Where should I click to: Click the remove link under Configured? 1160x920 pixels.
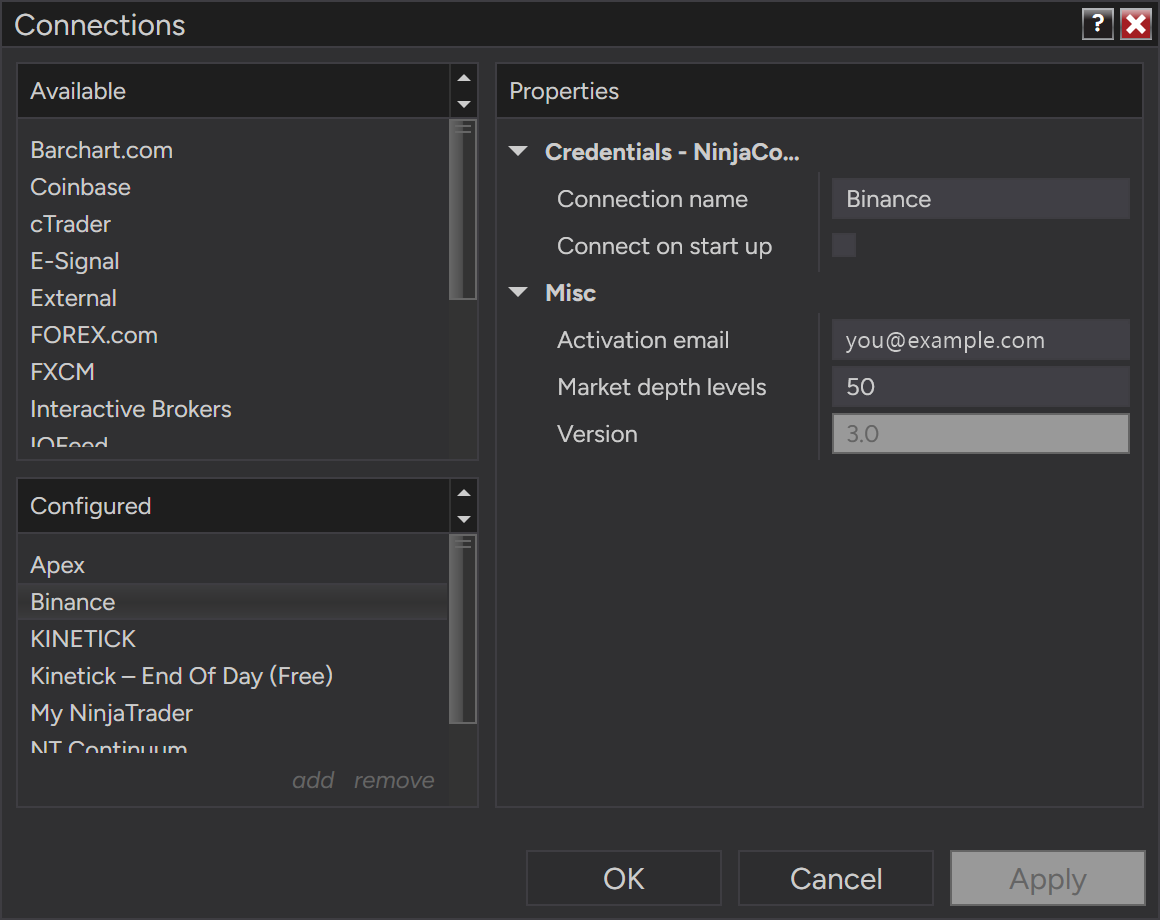pyautogui.click(x=394, y=780)
